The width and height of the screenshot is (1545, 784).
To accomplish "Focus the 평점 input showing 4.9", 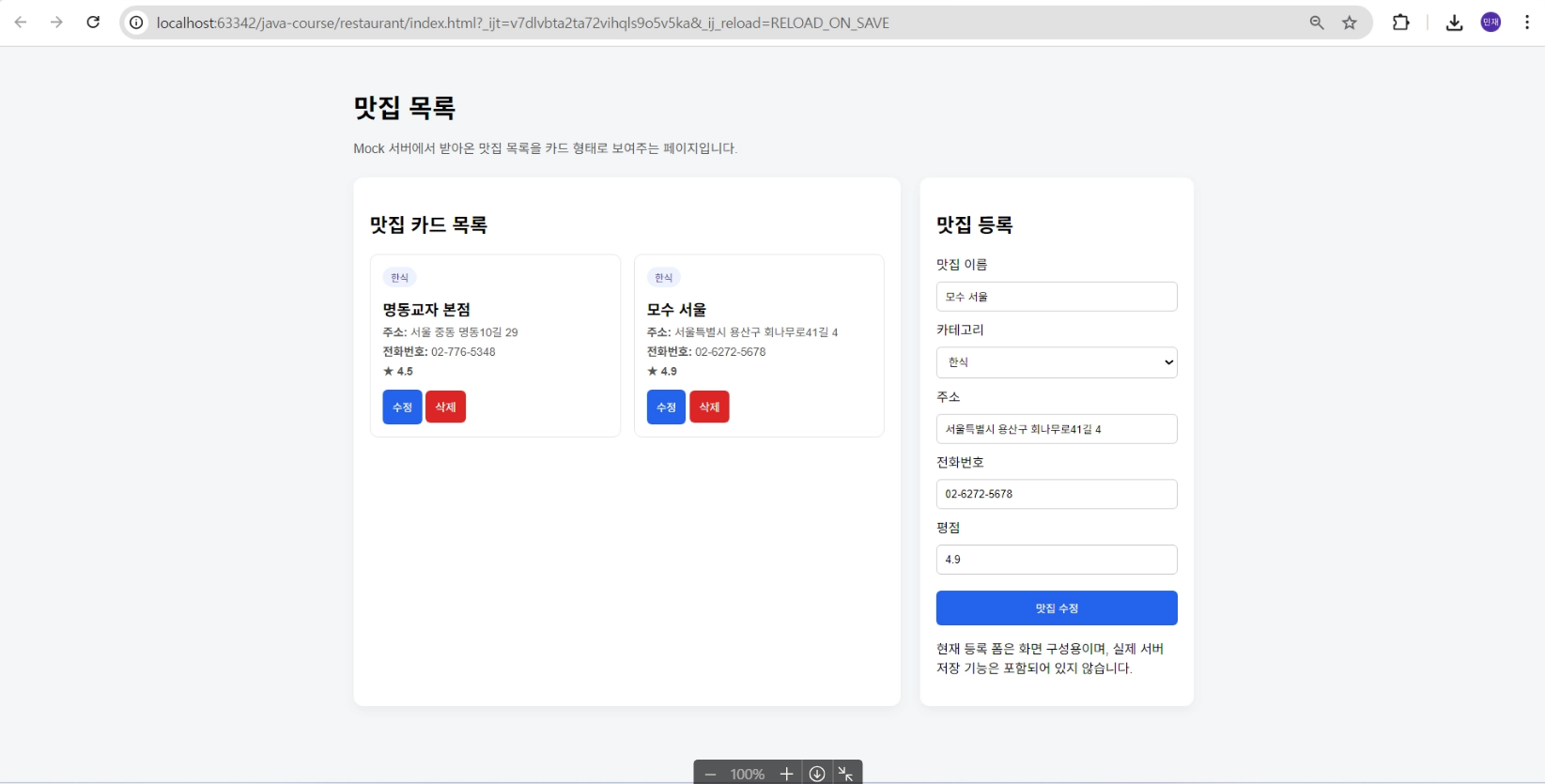I will coord(1057,560).
